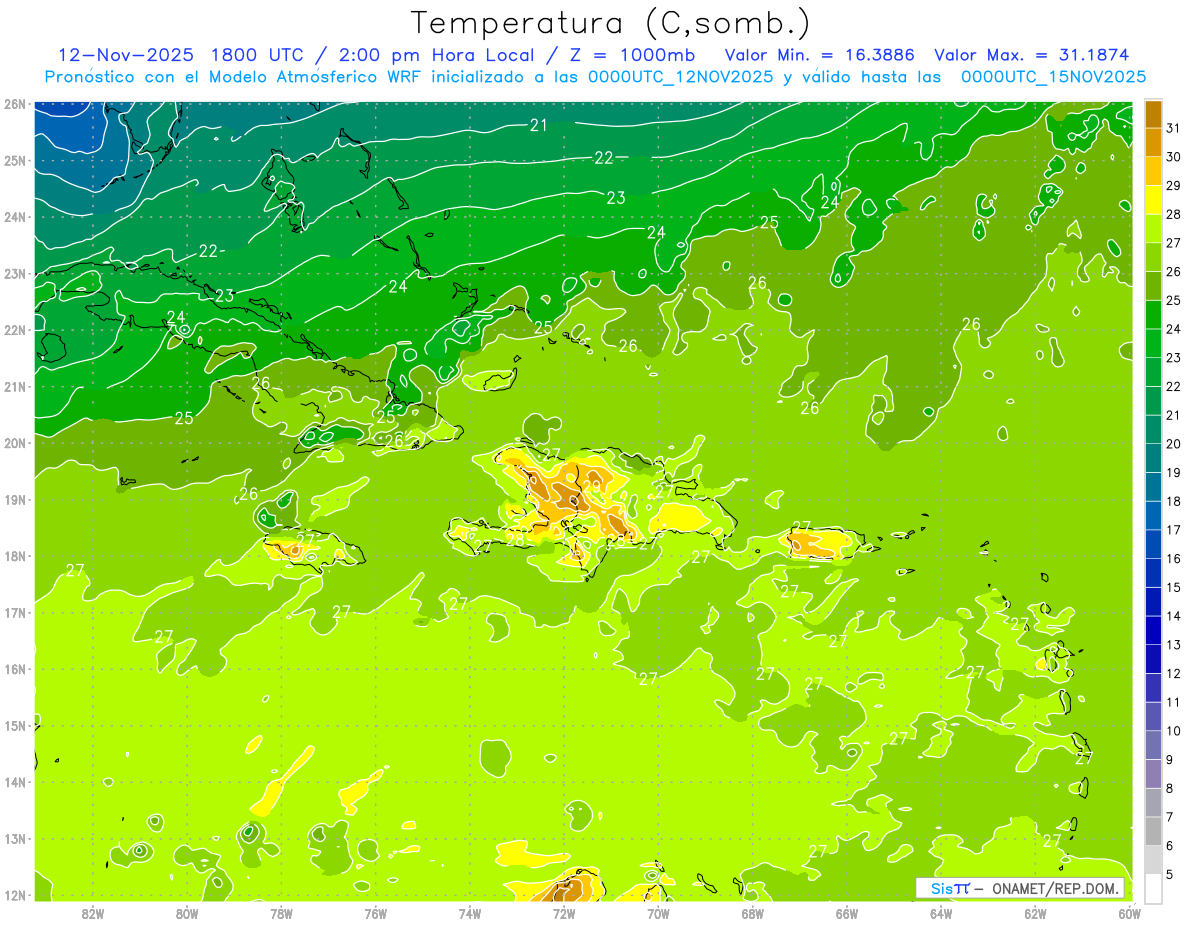Viewport: 1200px width, 927px height.
Task: Click the "Valor Max. = 31.1874" text
Action: coord(1033,55)
